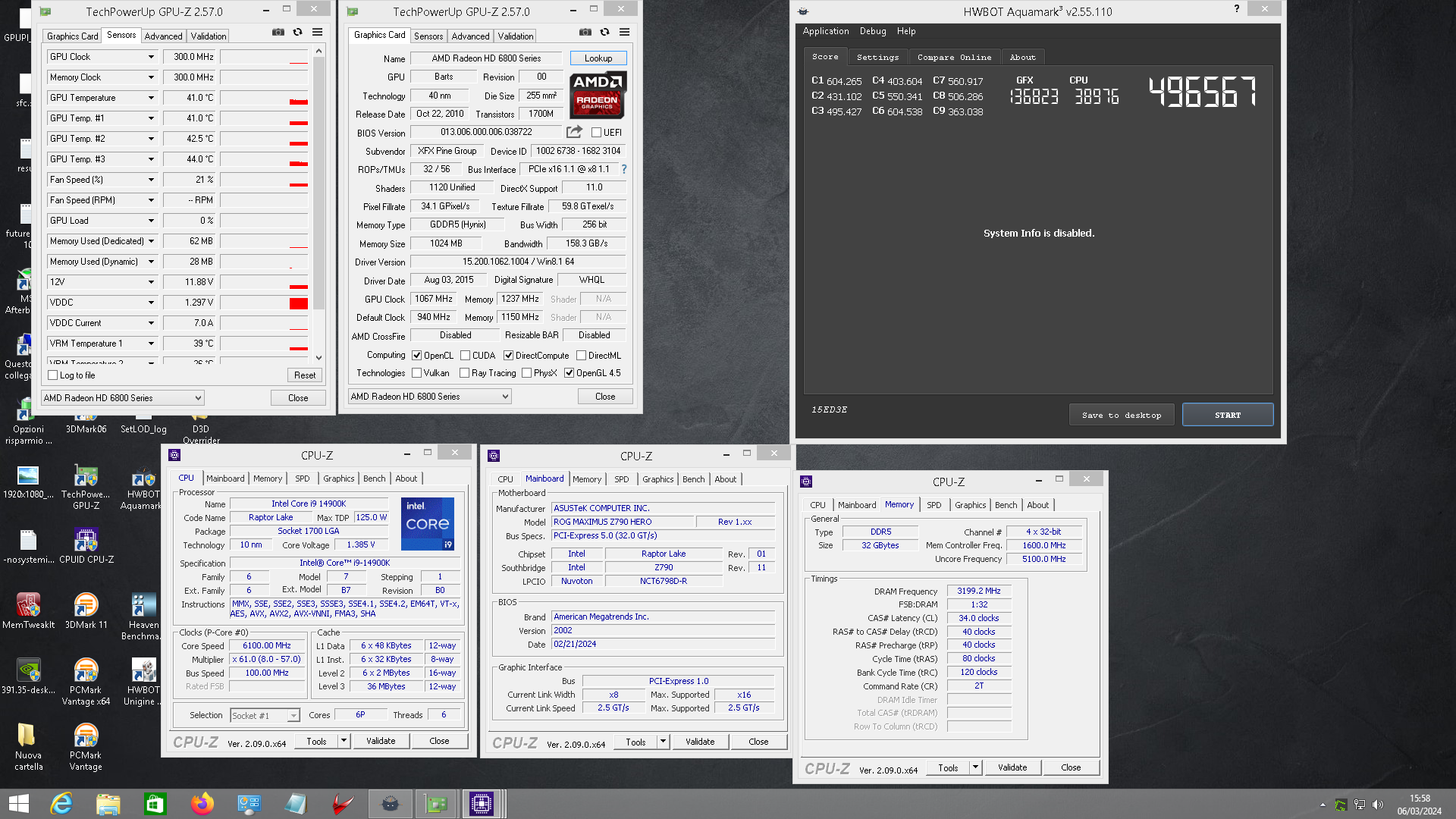
Task: Open 3DMark 11 desktop shortcut
Action: point(86,611)
